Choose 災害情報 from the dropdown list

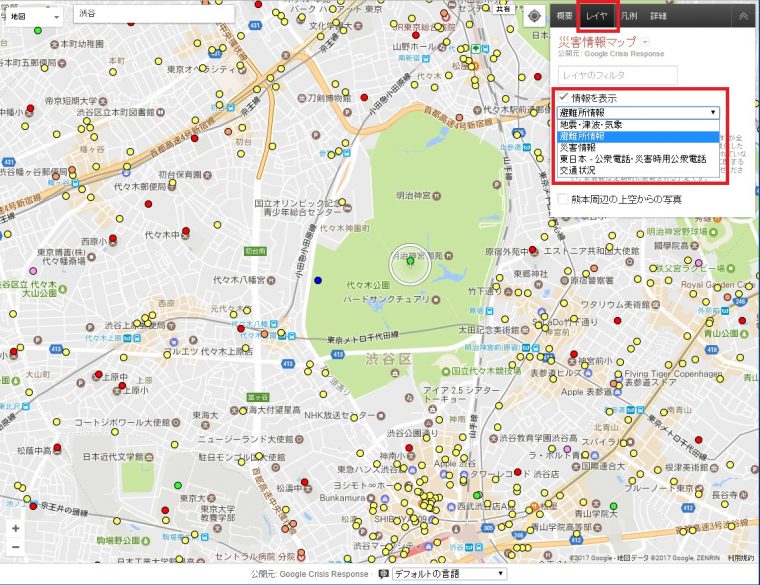click(x=638, y=148)
